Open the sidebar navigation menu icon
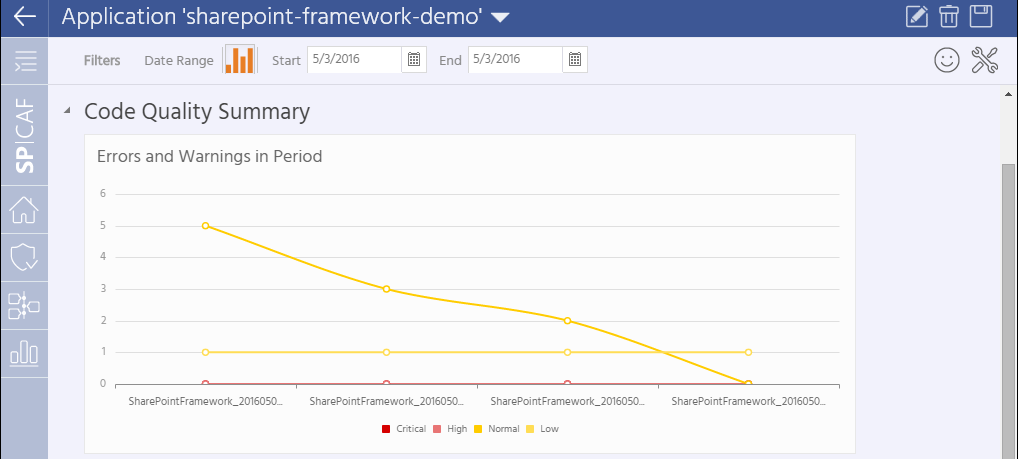1018x459 pixels. click(x=24, y=61)
